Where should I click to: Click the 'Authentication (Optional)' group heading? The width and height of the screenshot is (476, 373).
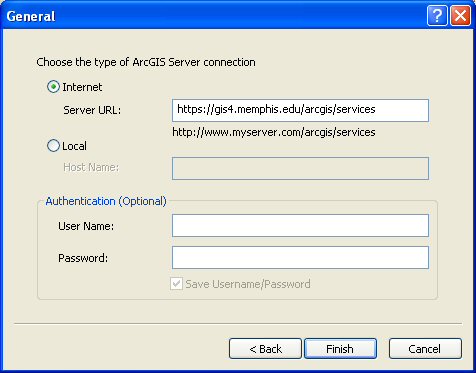coord(106,201)
